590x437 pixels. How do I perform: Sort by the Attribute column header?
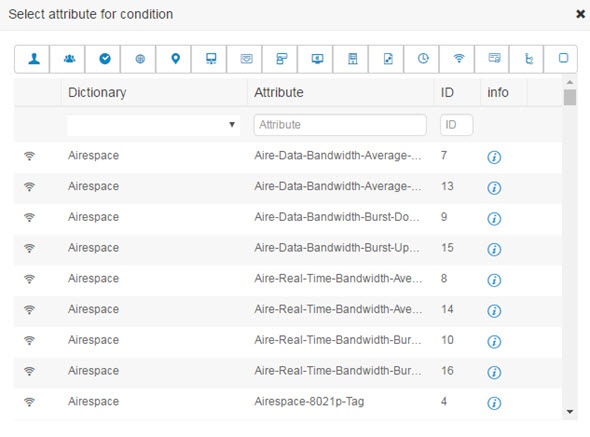(x=279, y=92)
